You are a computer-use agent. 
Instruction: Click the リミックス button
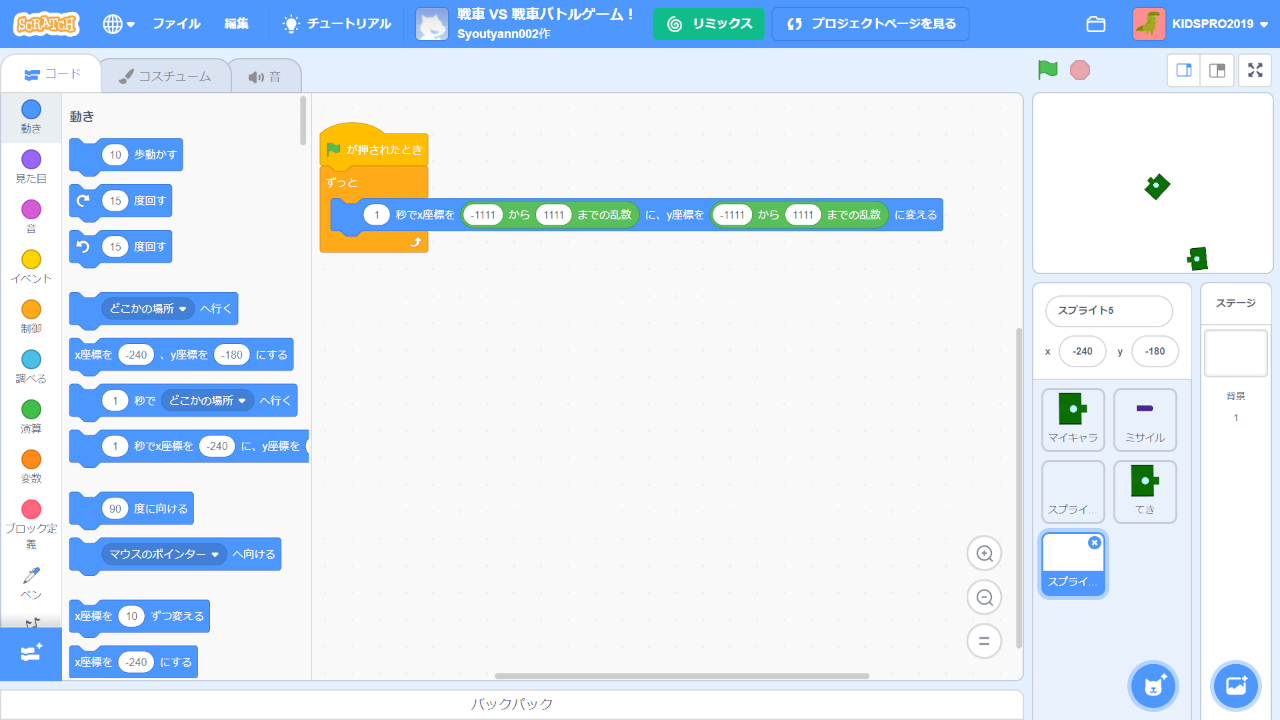click(709, 24)
